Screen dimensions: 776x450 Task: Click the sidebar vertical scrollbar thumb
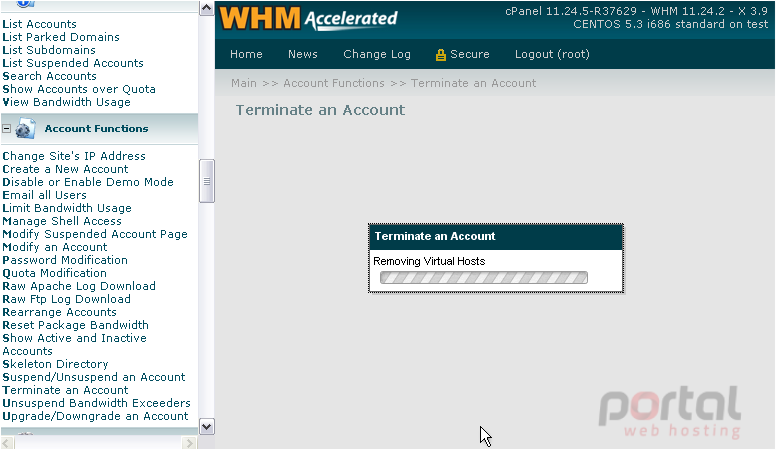point(206,181)
